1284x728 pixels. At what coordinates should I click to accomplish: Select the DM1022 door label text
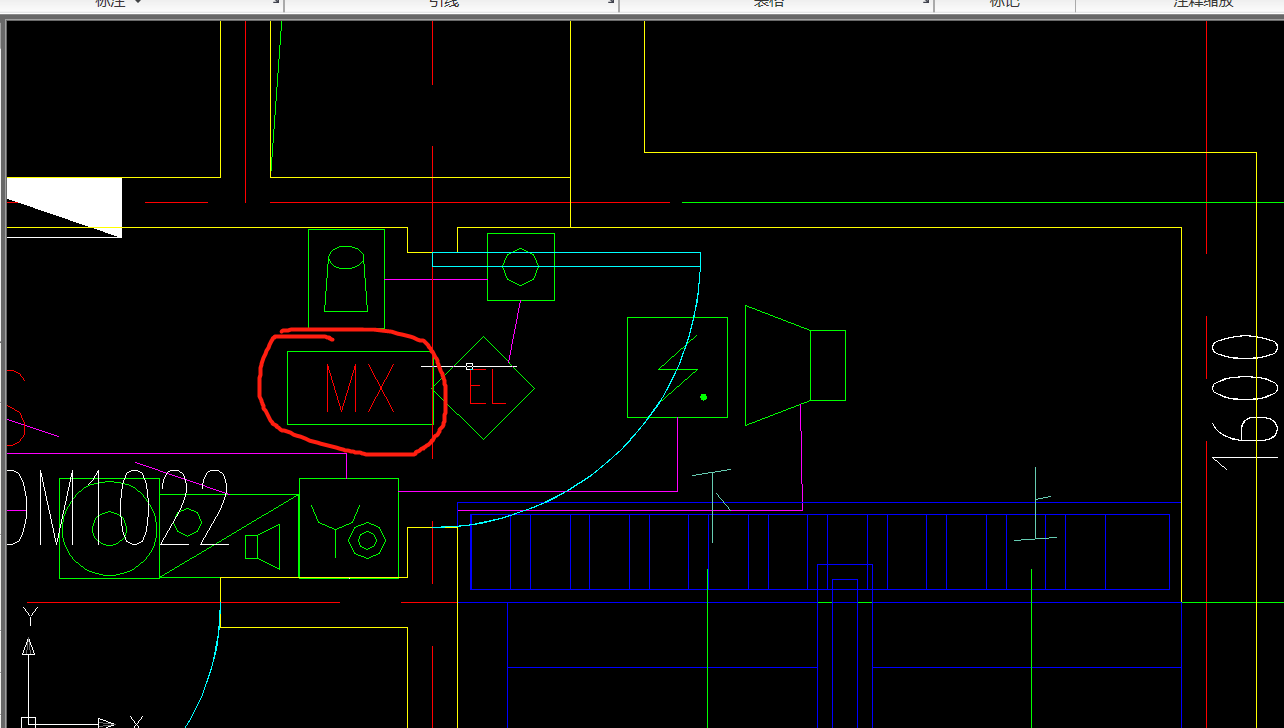pyautogui.click(x=119, y=508)
